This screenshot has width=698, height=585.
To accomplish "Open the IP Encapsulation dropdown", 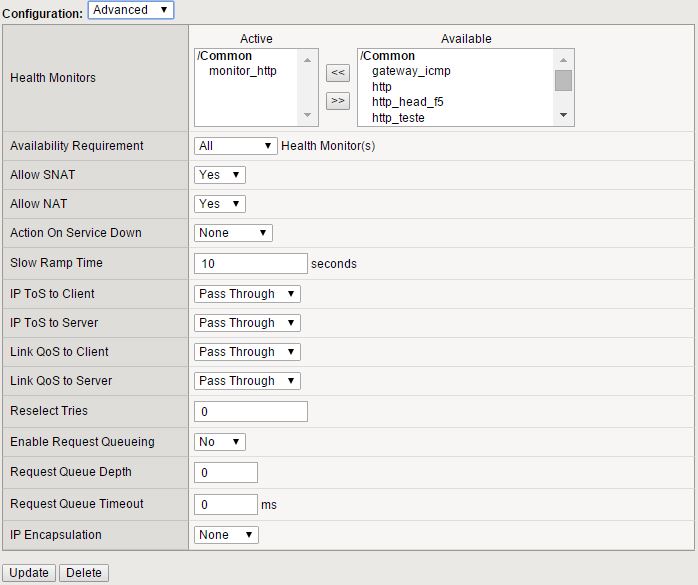I will [x=226, y=535].
